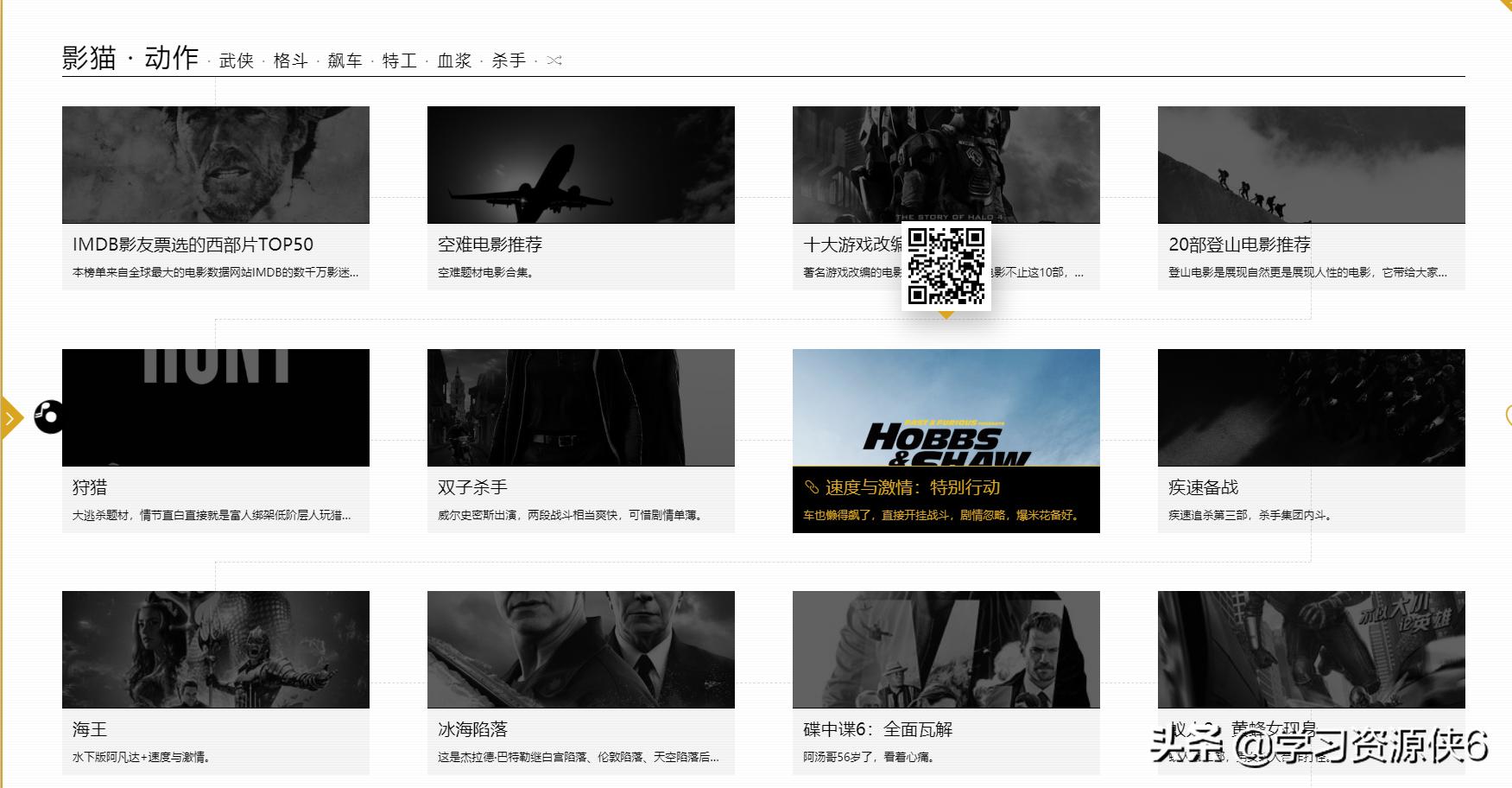Click the yellow arrow below the QR code
This screenshot has height=788, width=1512.
pos(947,316)
